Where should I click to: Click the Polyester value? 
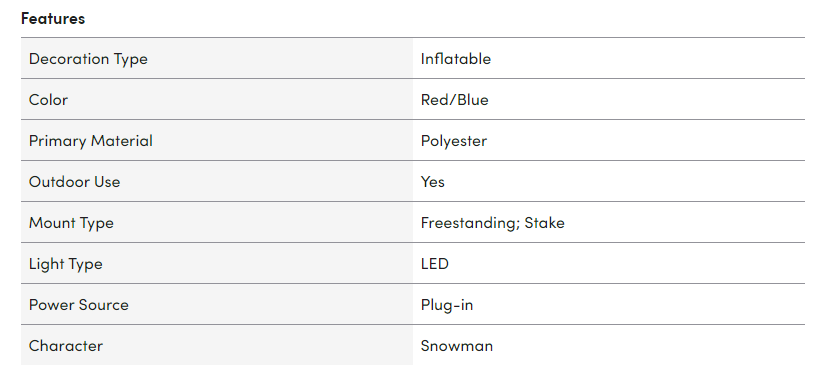tap(453, 141)
